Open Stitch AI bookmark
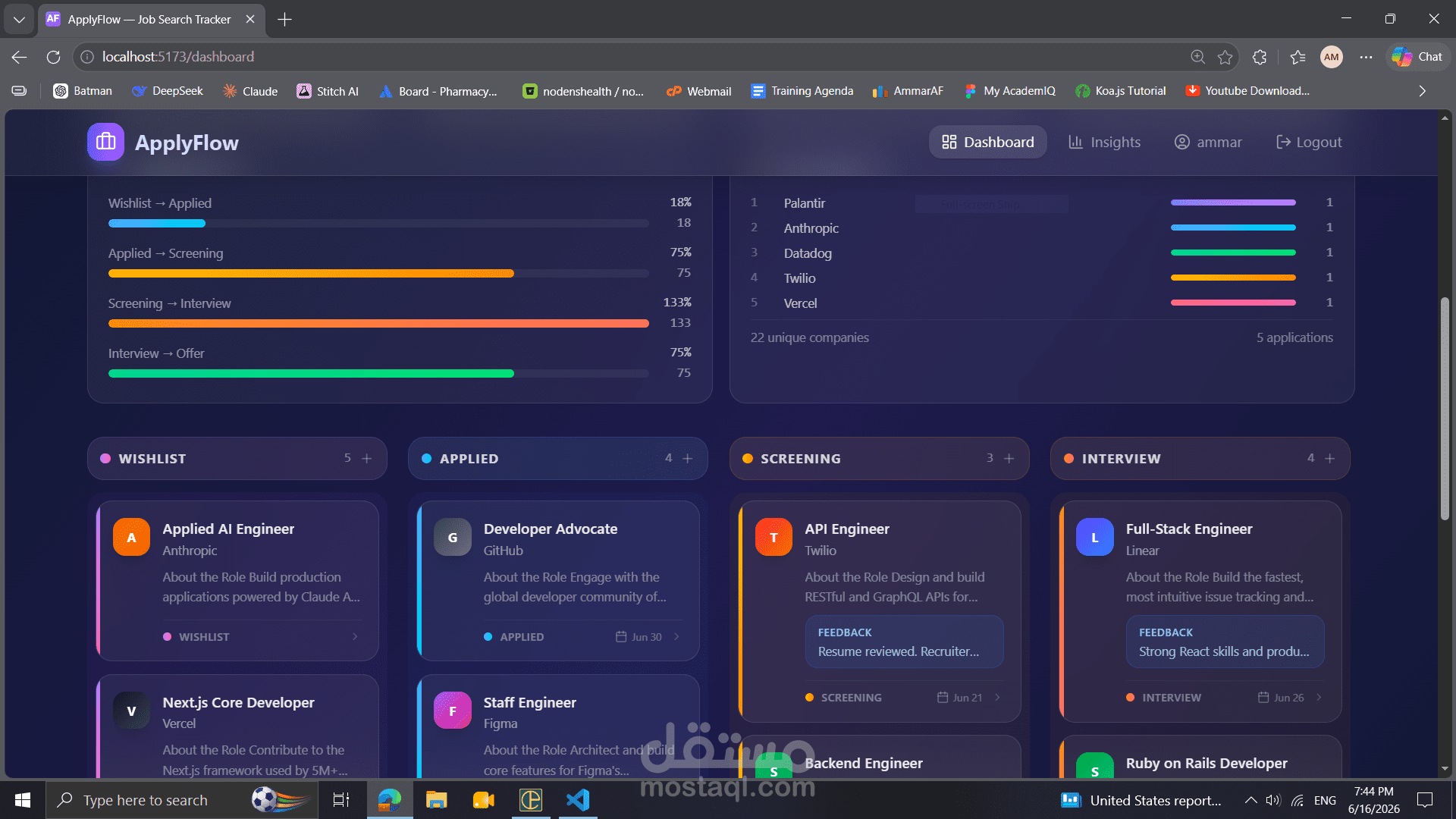The height and width of the screenshot is (819, 1456). (x=328, y=91)
